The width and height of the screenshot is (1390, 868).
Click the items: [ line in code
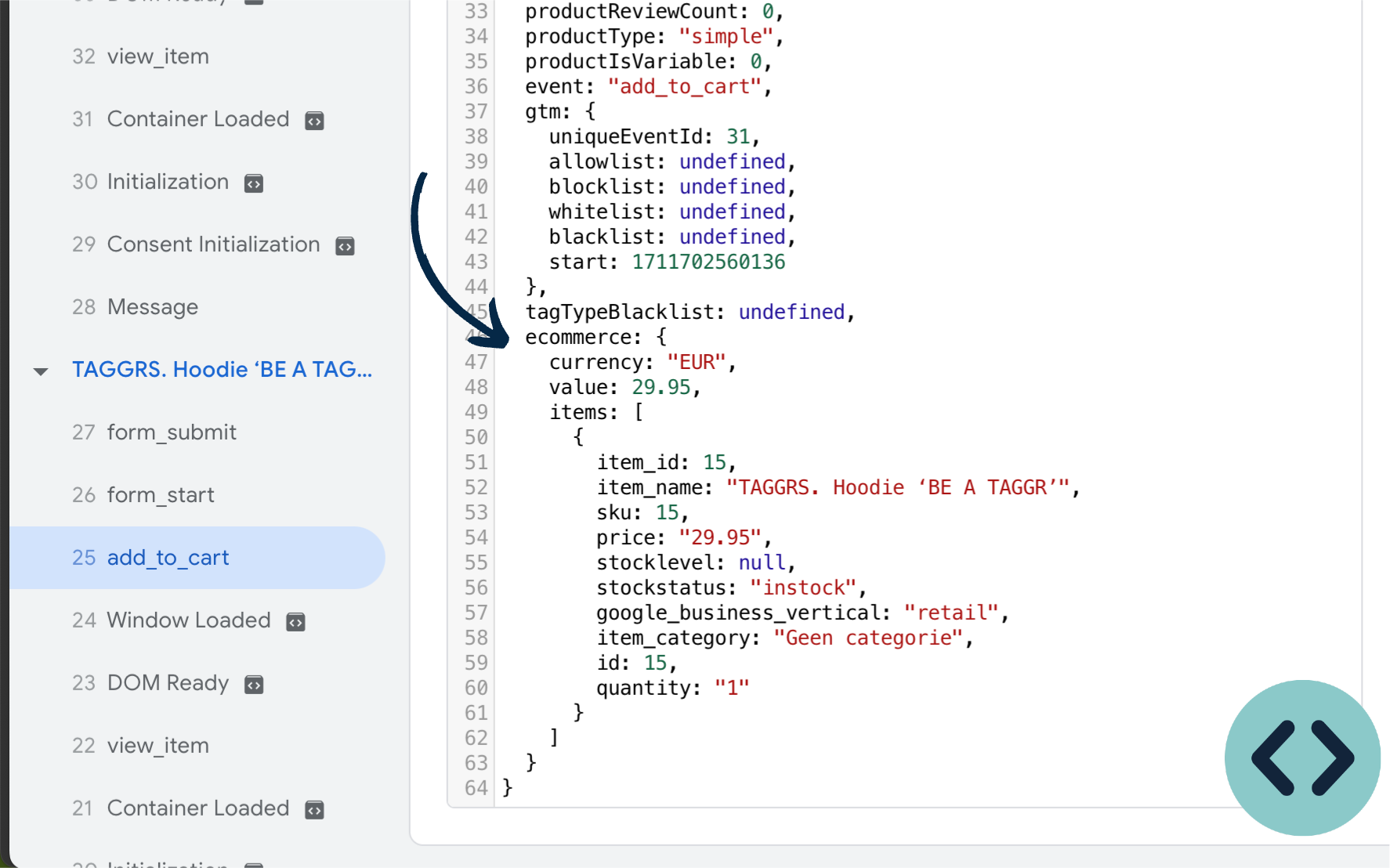click(596, 412)
